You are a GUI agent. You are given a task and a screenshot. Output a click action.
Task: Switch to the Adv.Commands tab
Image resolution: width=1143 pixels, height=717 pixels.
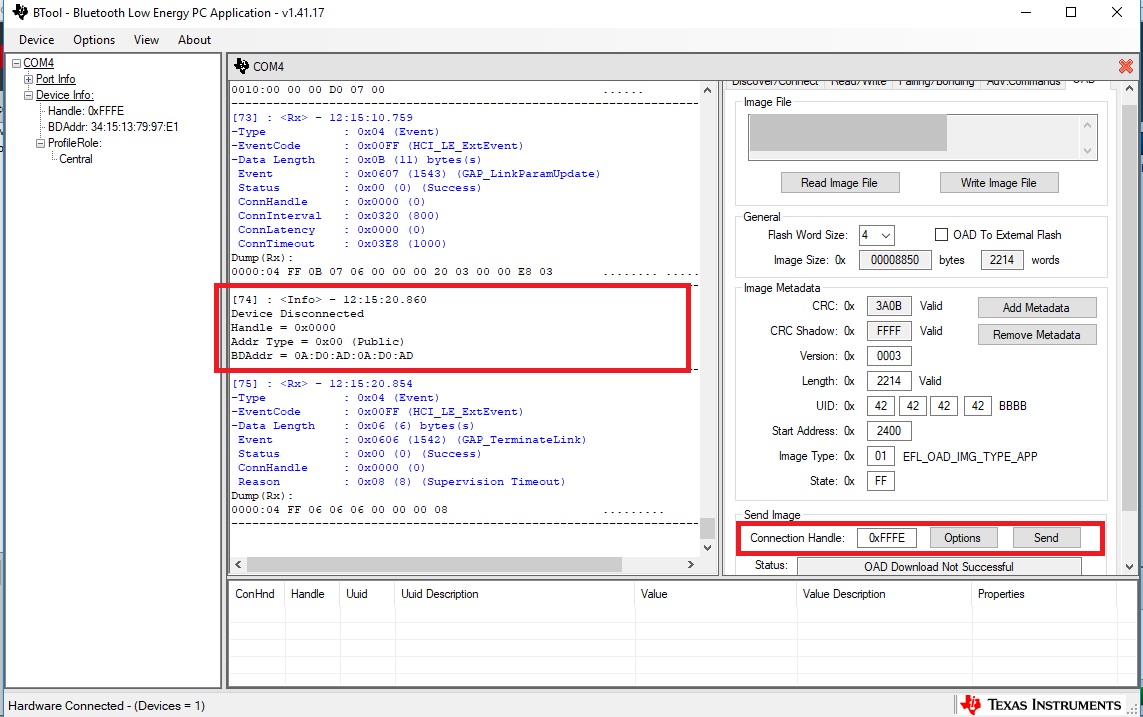pos(1023,82)
